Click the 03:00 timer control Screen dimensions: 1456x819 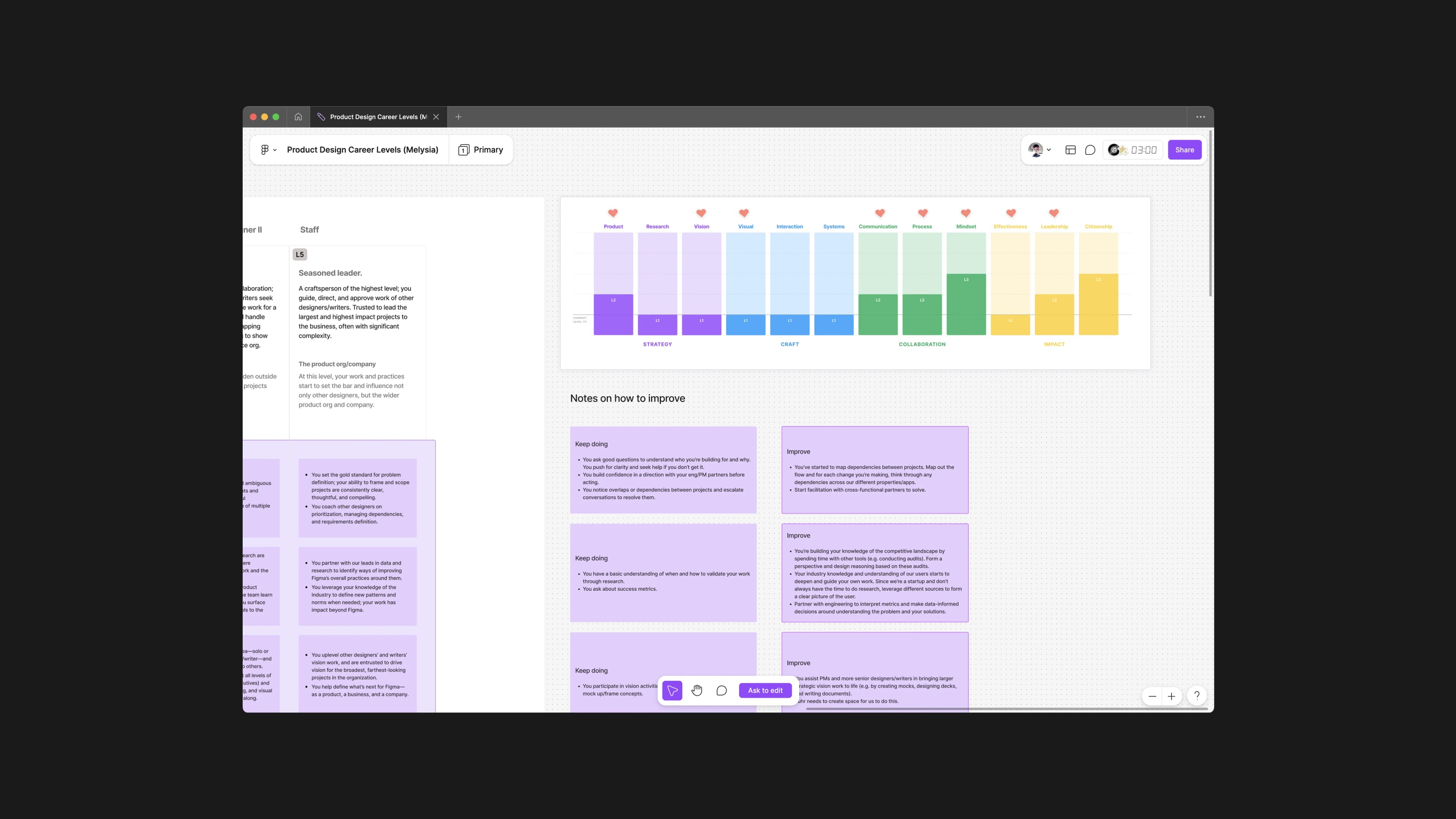[x=1144, y=150]
